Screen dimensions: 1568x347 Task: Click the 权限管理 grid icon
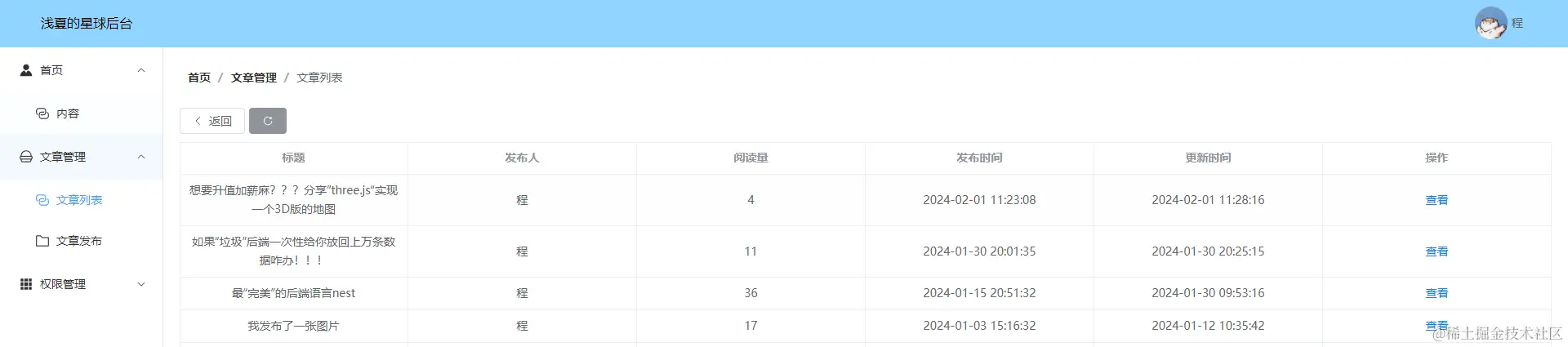(x=26, y=284)
